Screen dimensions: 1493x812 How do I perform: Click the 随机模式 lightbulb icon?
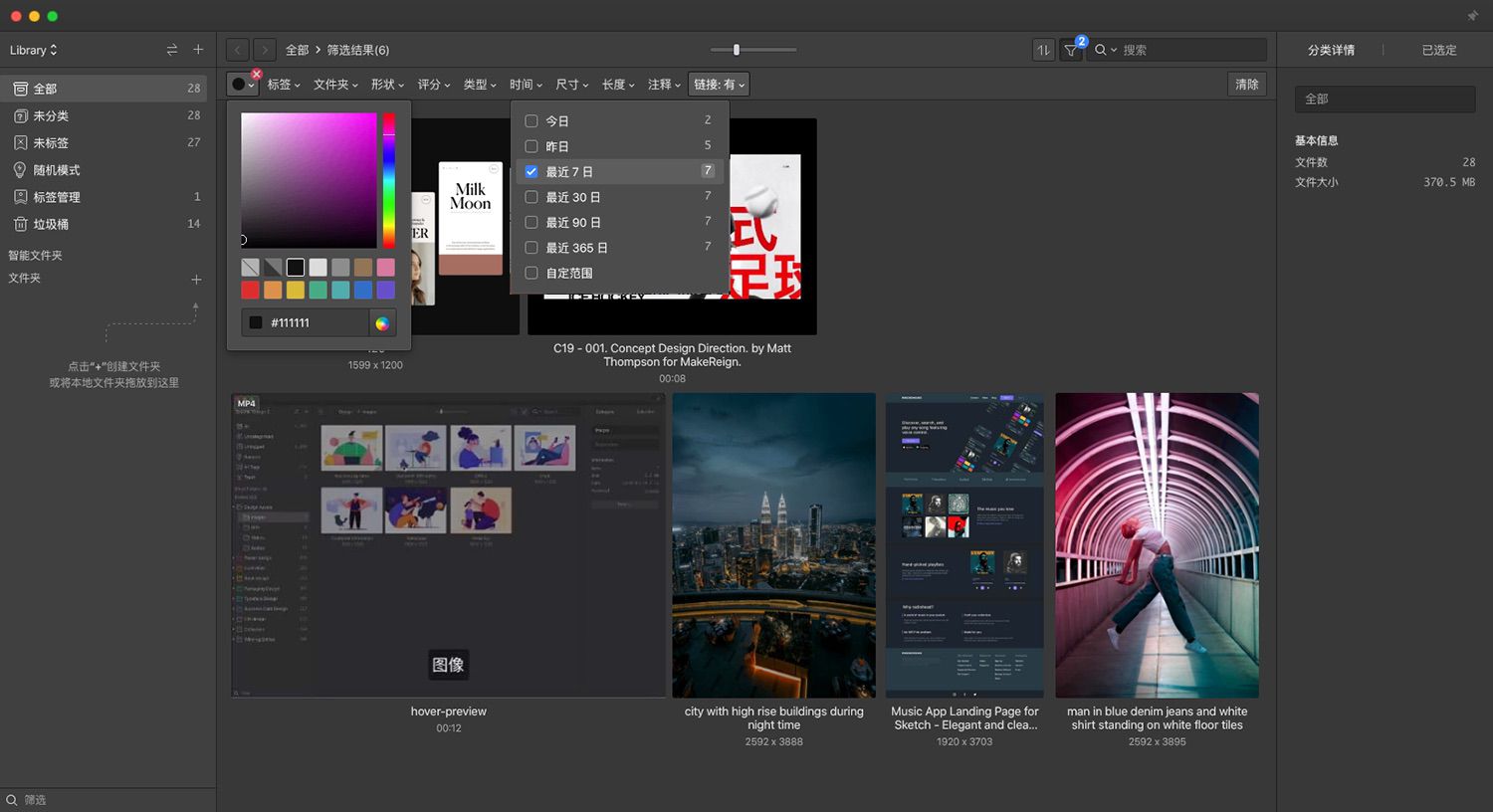click(x=20, y=170)
